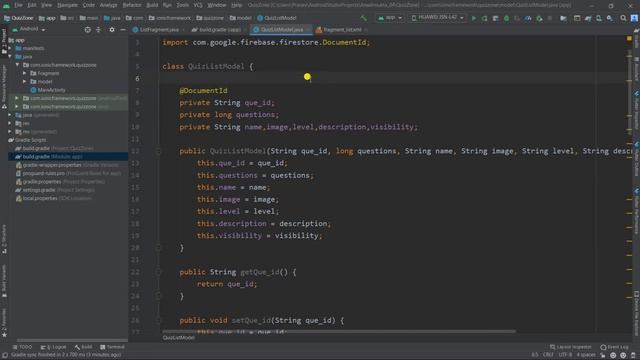Switch to ListFragment.java tab

coord(159,30)
